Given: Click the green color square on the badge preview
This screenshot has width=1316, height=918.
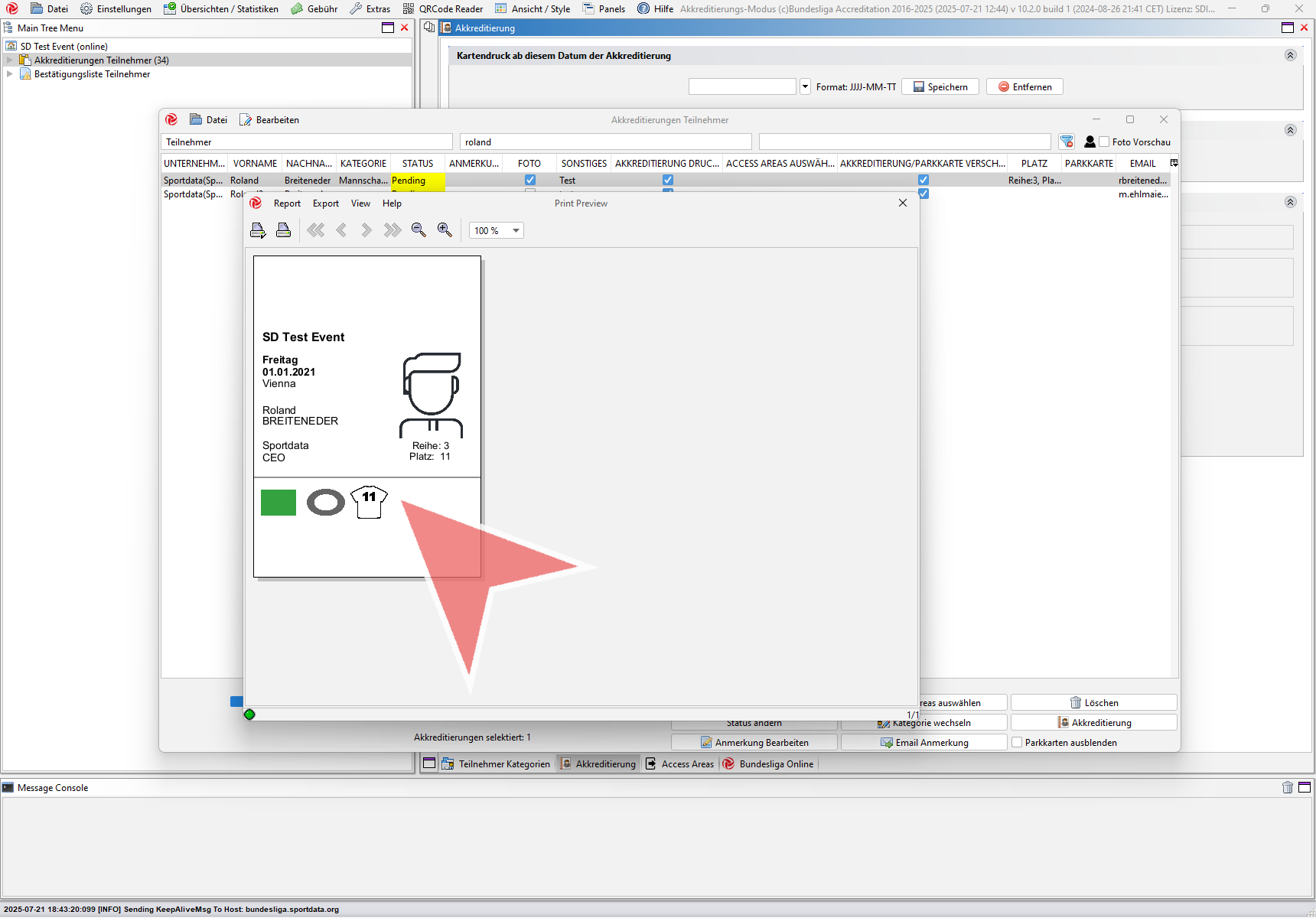Looking at the screenshot, I should pos(279,503).
